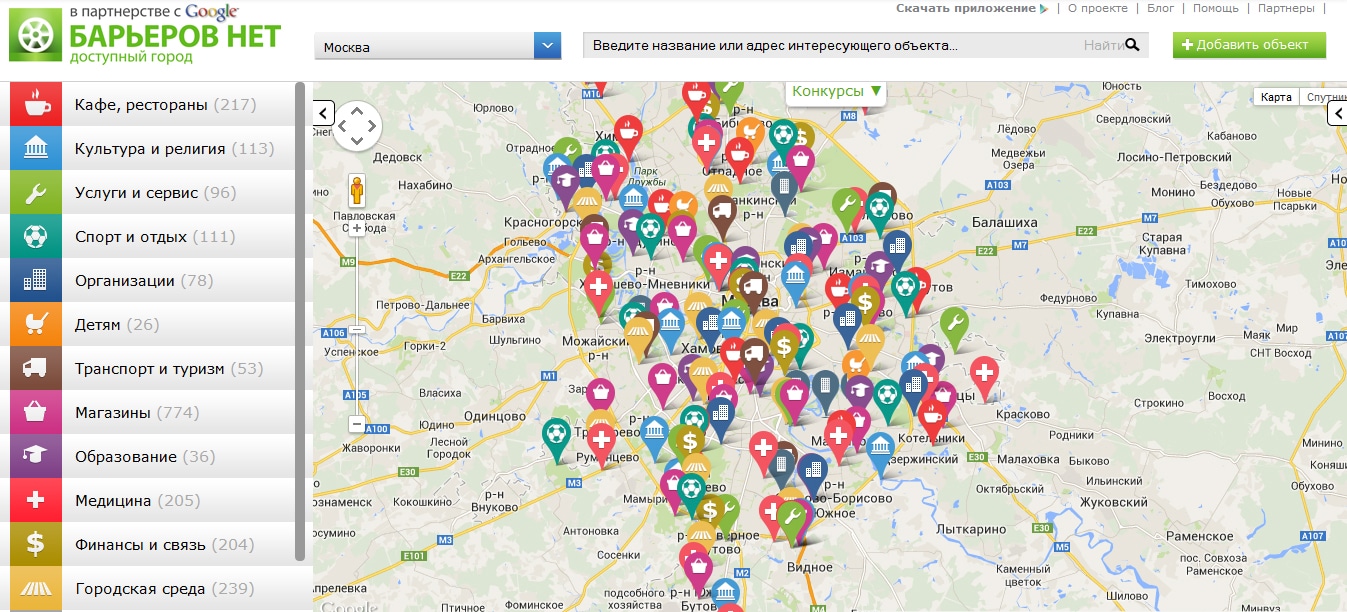Viewport: 1347px width, 612px height.
Task: Select category Культура и религия (113)
Action: coord(152,148)
